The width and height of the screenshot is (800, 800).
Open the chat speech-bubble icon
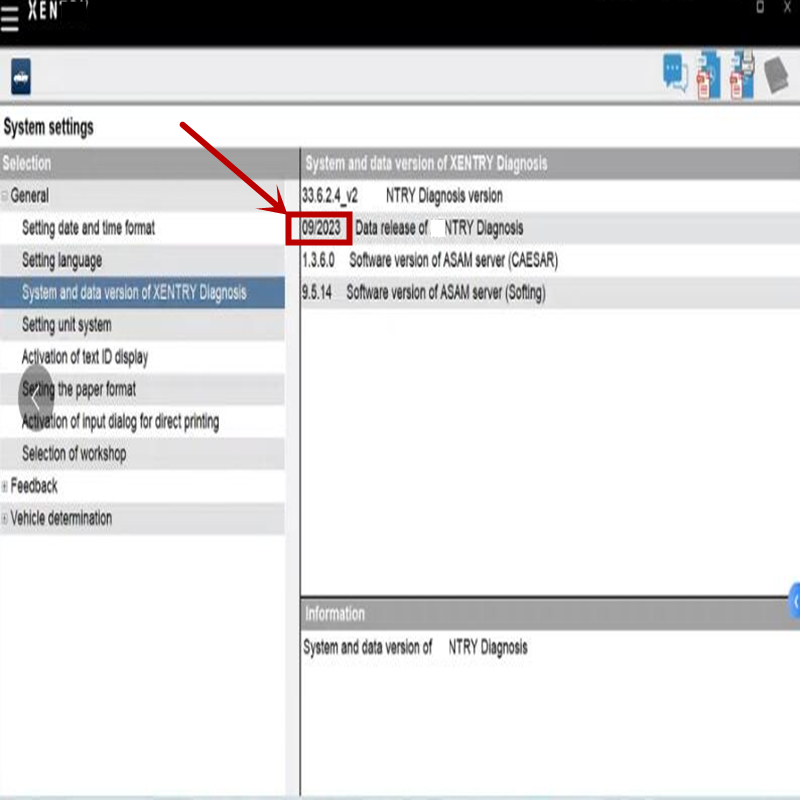[x=676, y=74]
